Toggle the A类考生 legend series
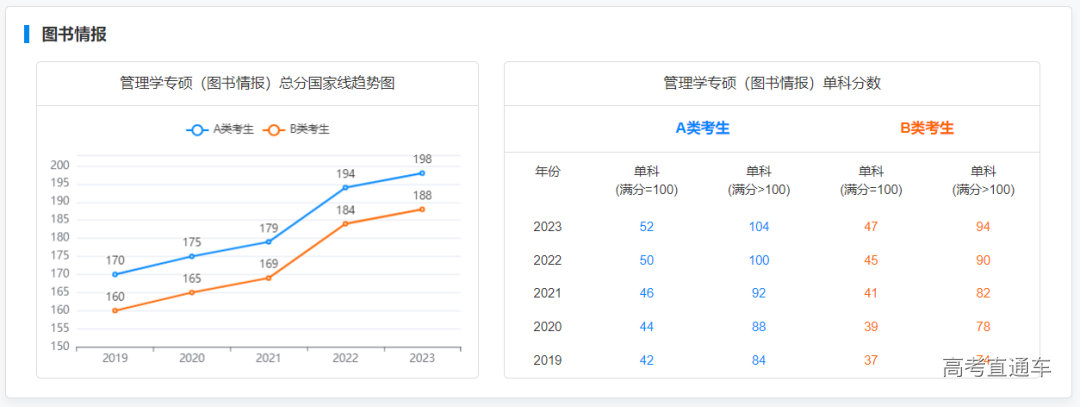 [220, 129]
